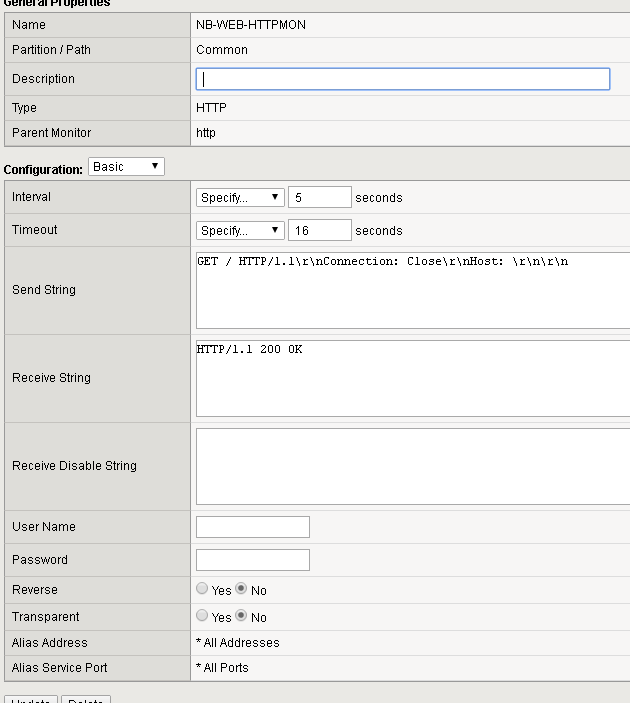Click into the Receive Disable String box
630x703 pixels.
412,466
